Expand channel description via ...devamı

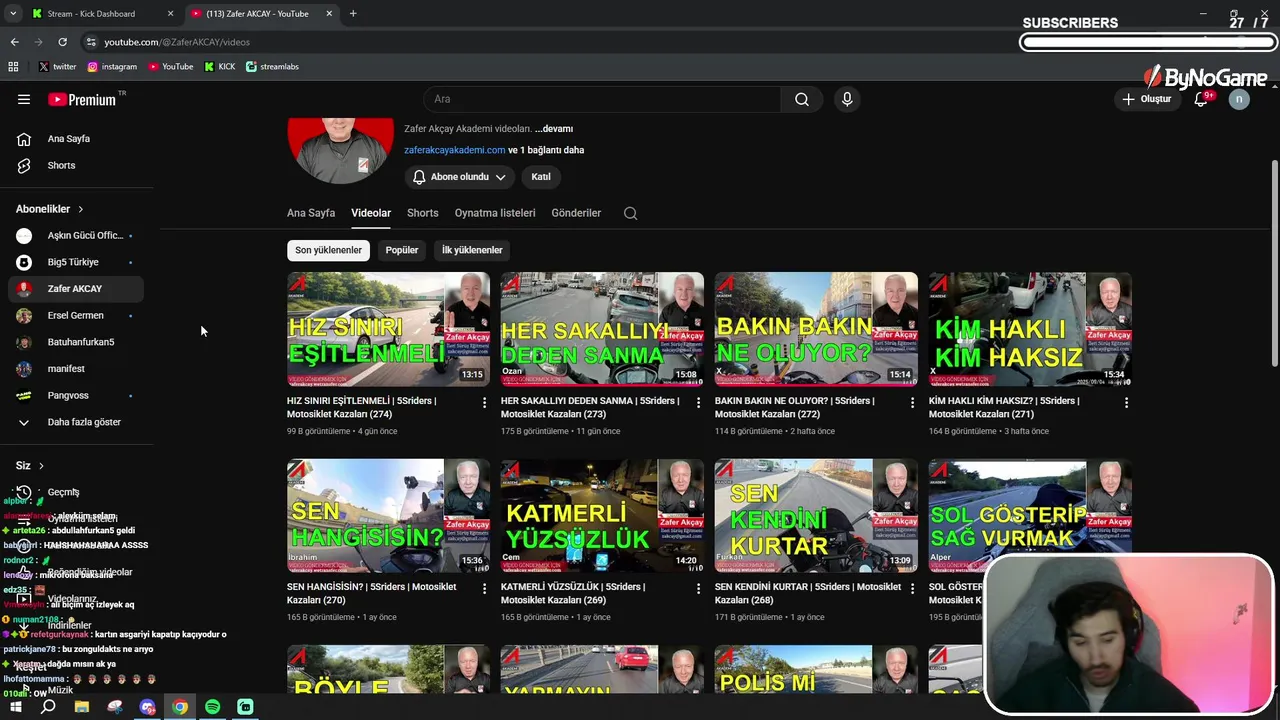(x=553, y=129)
